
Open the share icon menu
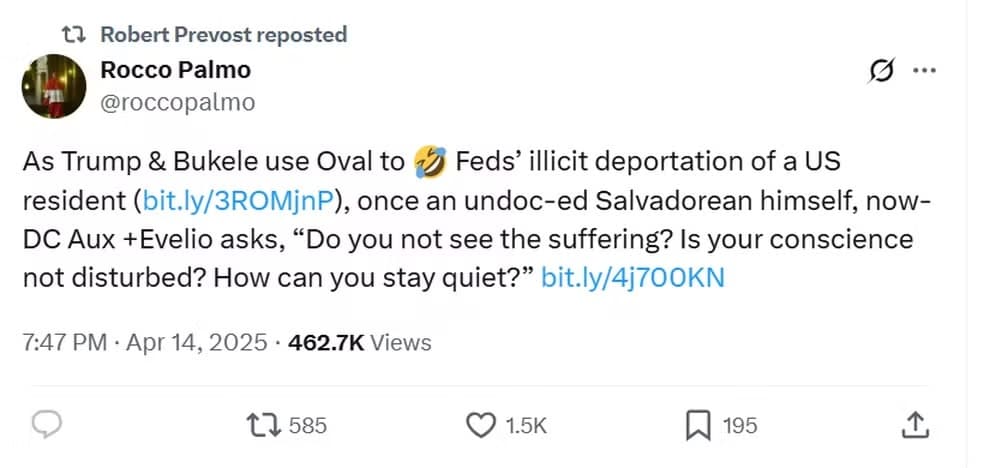click(x=914, y=426)
